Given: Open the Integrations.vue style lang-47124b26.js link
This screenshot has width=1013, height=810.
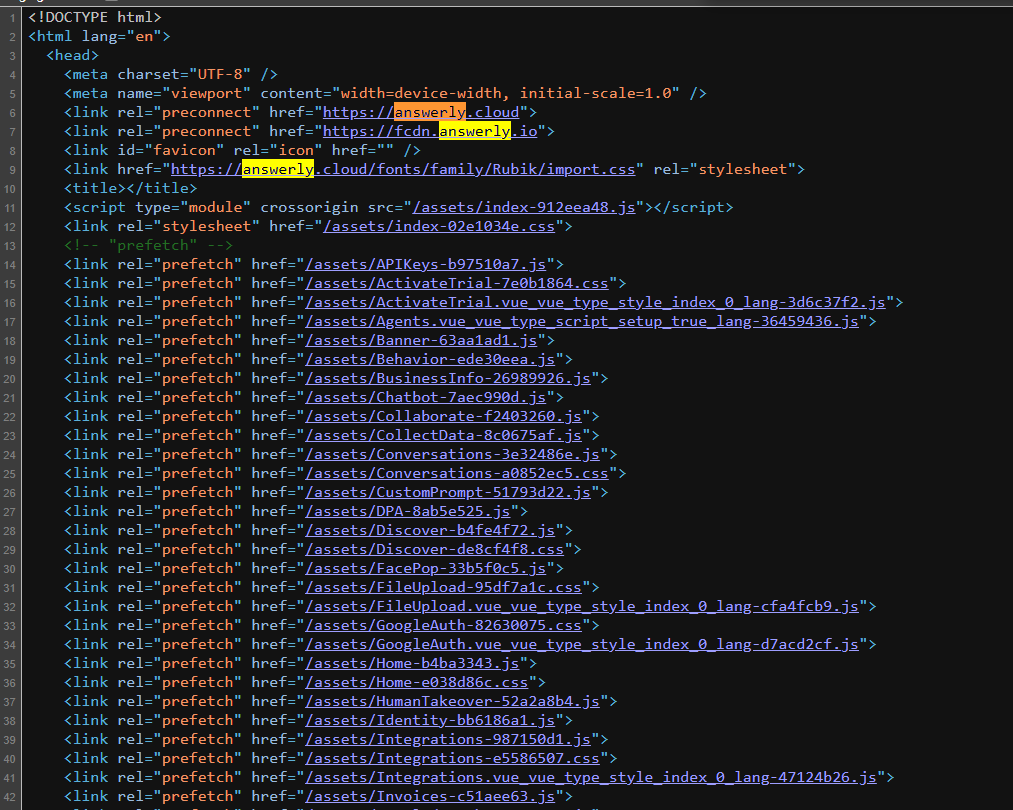Looking at the screenshot, I should (590, 777).
